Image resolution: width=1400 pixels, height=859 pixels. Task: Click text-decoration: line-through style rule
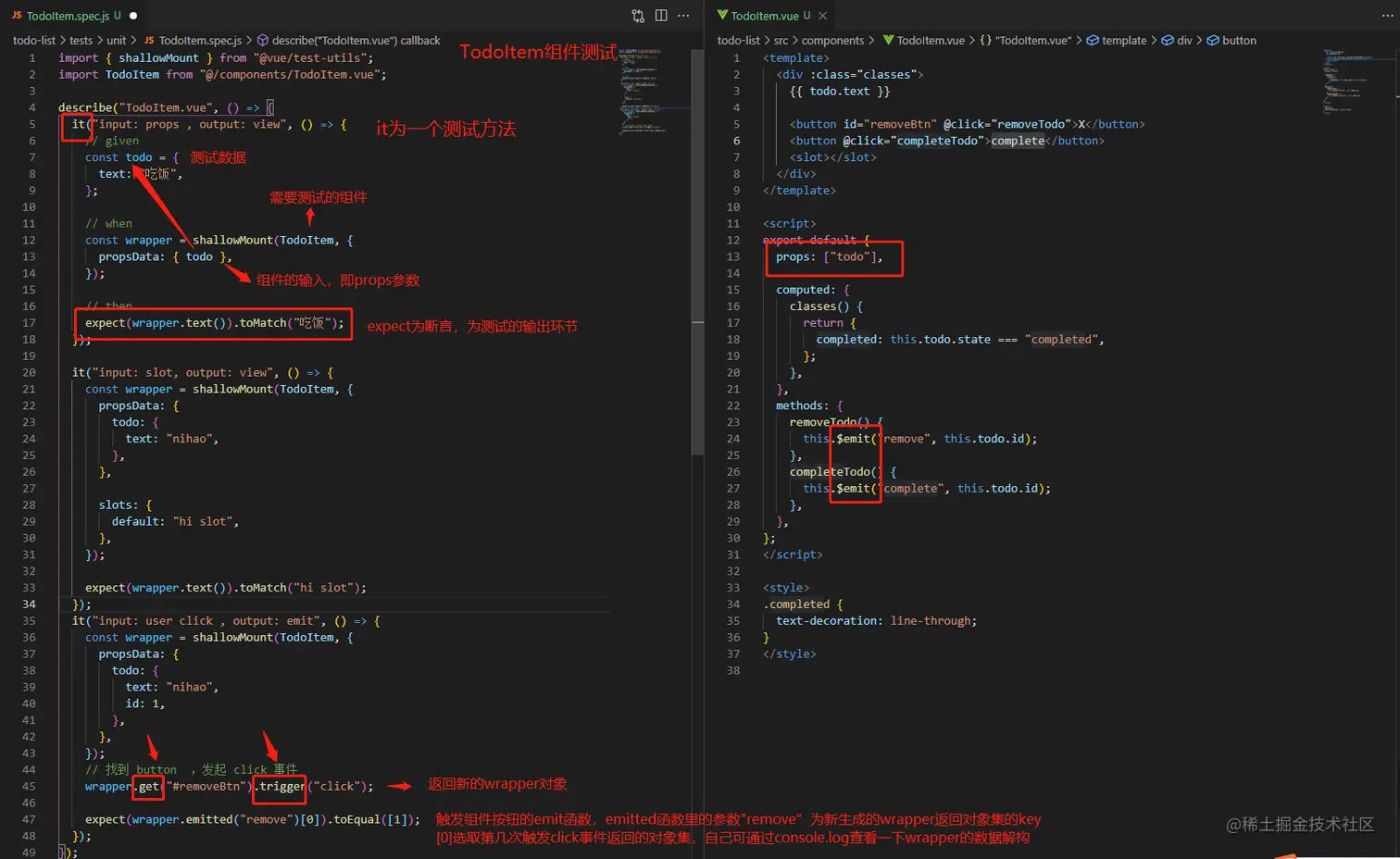pyautogui.click(x=876, y=621)
